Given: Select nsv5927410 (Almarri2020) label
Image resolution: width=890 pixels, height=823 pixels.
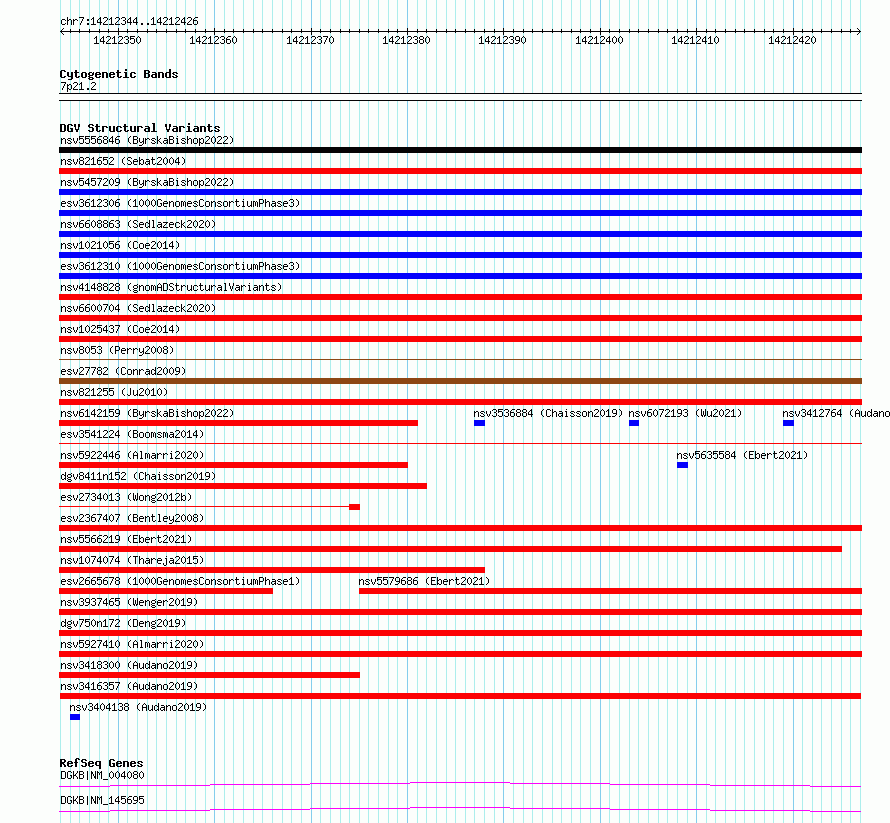Looking at the screenshot, I should point(132,644).
